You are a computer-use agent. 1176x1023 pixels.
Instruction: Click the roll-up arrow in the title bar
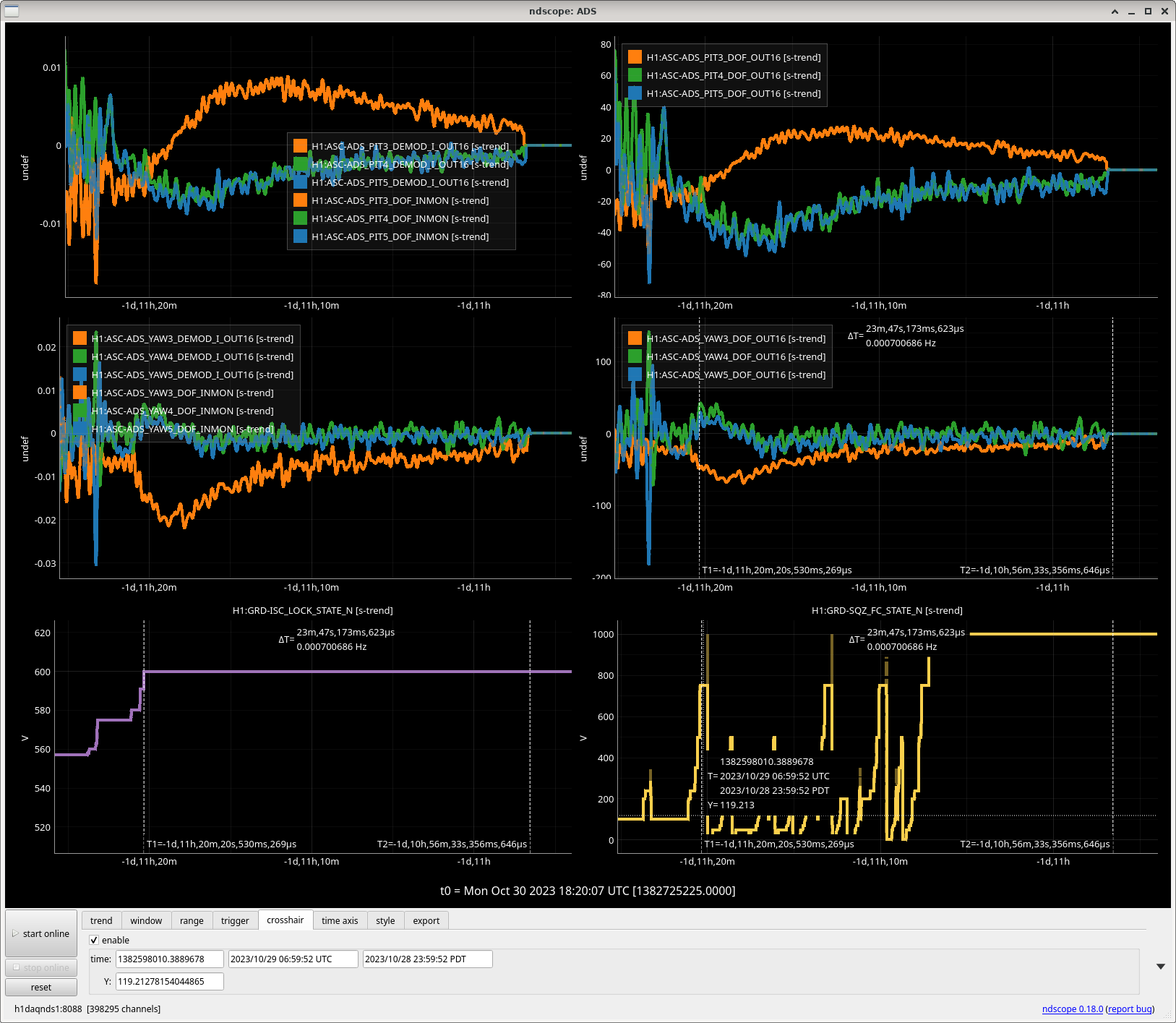click(1115, 11)
